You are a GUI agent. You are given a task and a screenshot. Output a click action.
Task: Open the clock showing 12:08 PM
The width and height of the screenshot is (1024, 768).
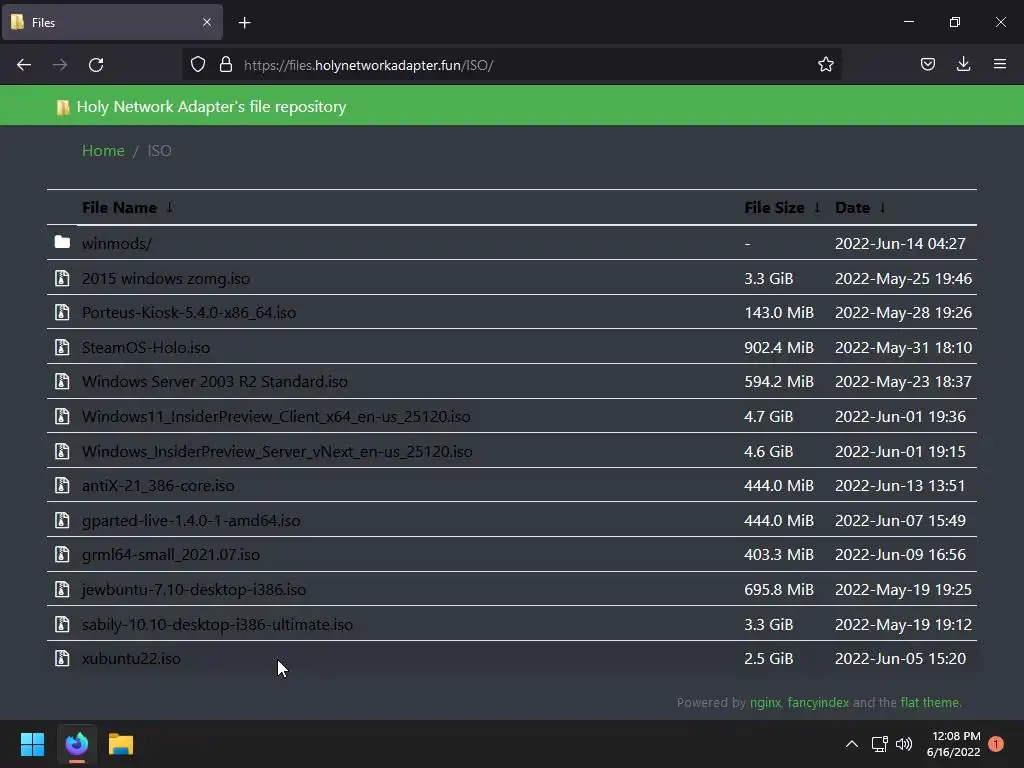click(953, 744)
